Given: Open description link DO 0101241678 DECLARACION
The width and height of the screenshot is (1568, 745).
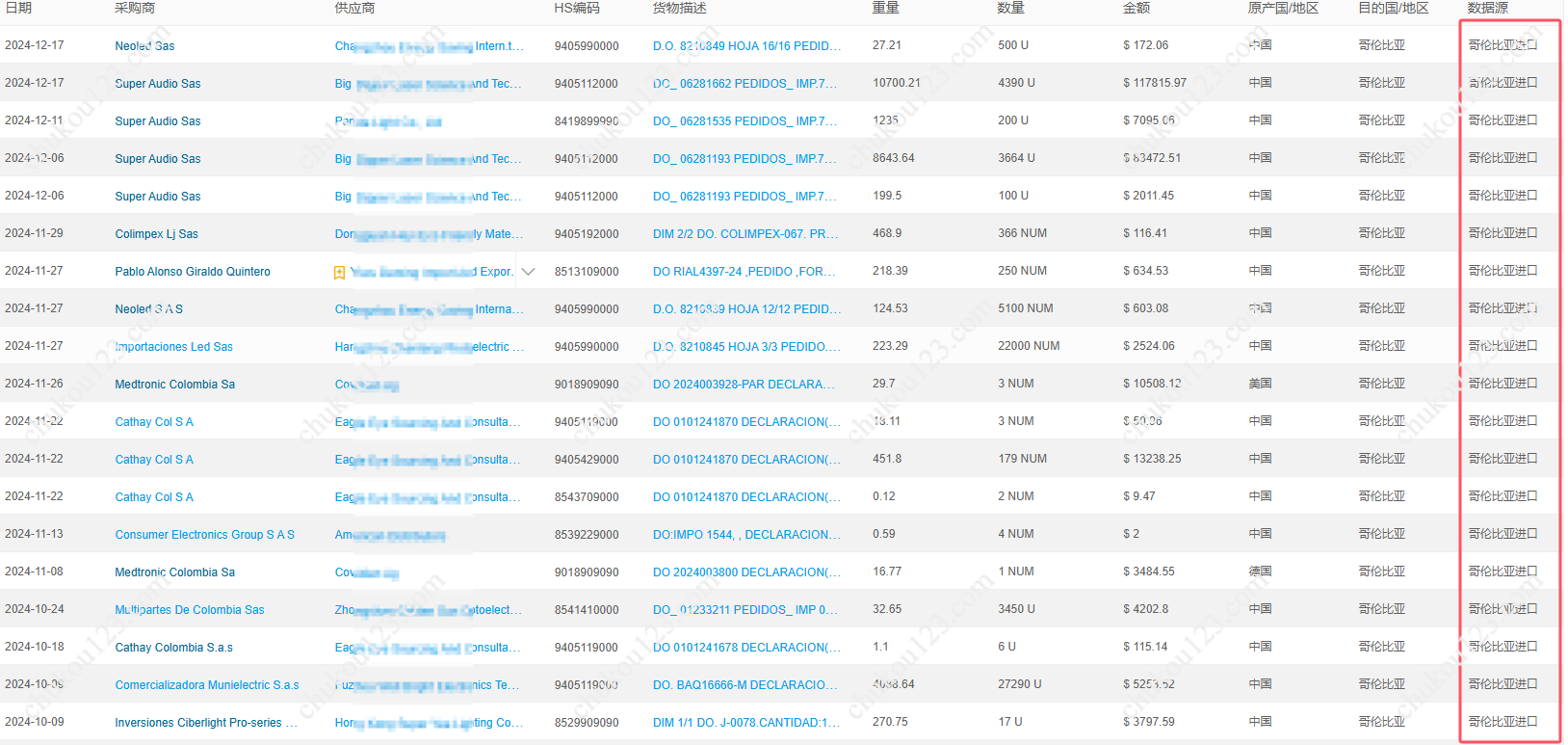Looking at the screenshot, I should click(746, 648).
